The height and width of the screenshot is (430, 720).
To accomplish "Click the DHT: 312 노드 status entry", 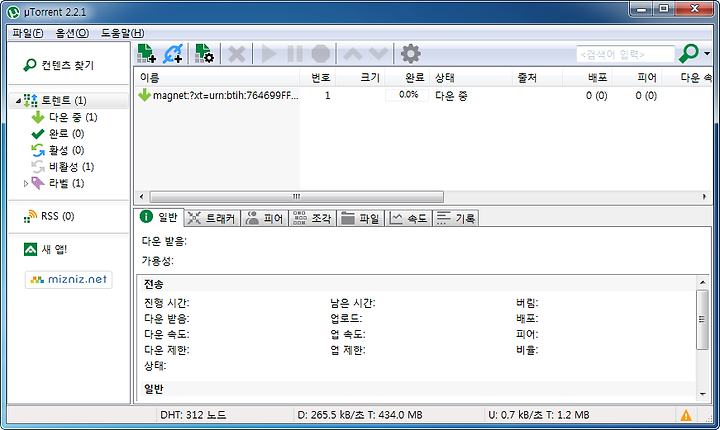I will pyautogui.click(x=193, y=415).
